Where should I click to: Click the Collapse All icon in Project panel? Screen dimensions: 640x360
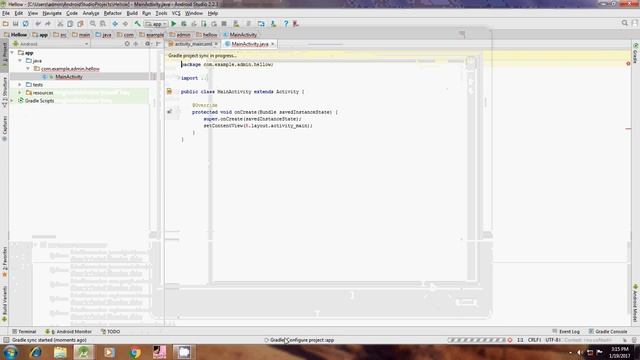[x=136, y=44]
